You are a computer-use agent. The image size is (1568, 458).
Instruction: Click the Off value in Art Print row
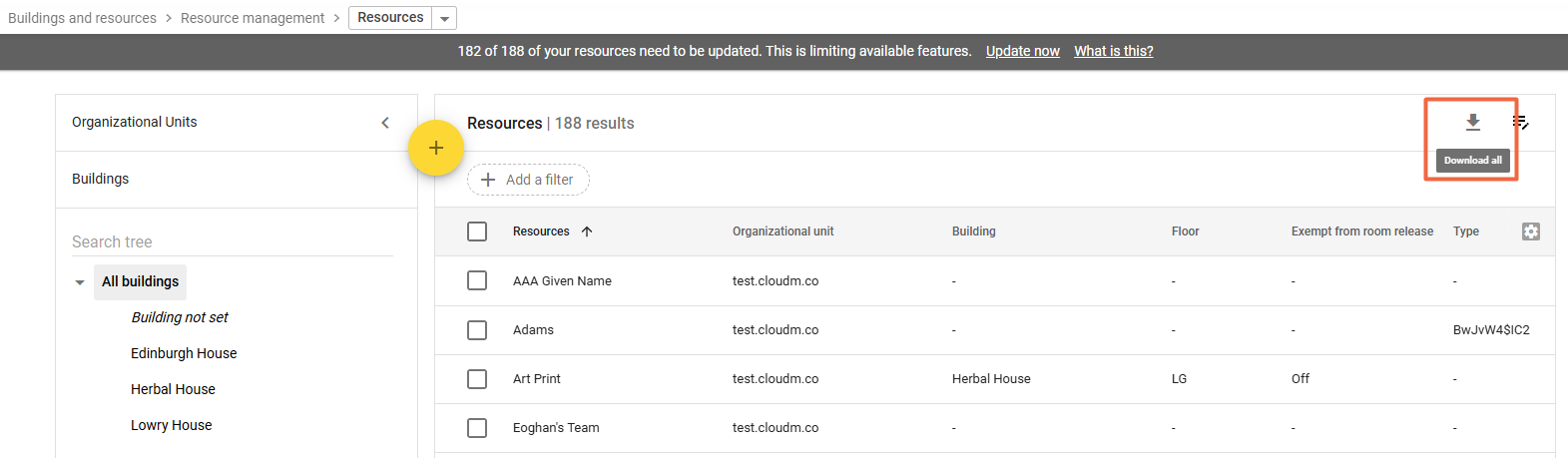1301,379
